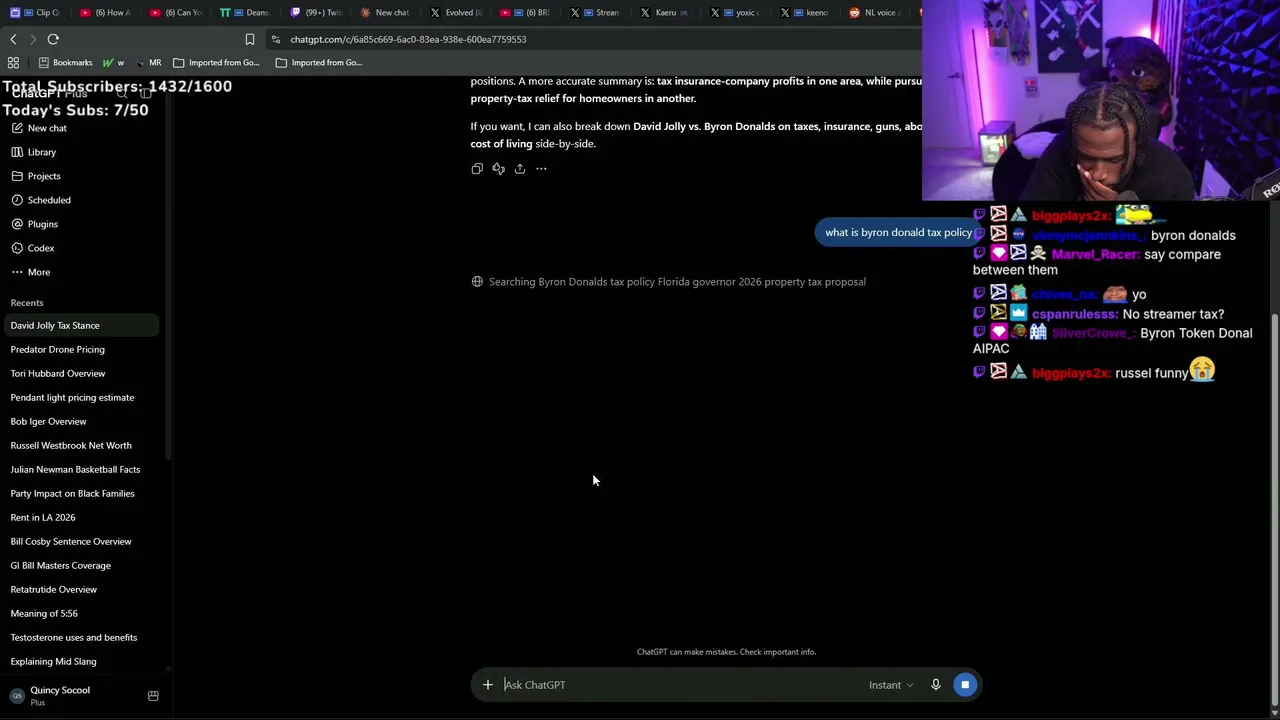This screenshot has height=720, width=1280.
Task: Open the first Imported from Go... bookmark folder
Action: [216, 62]
